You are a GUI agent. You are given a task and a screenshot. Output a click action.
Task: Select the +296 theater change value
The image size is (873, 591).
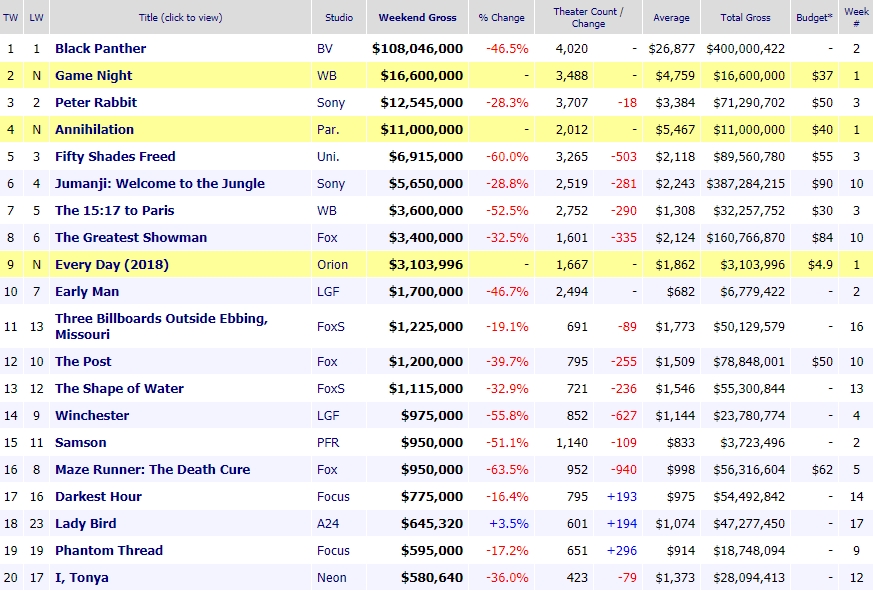[x=621, y=551]
